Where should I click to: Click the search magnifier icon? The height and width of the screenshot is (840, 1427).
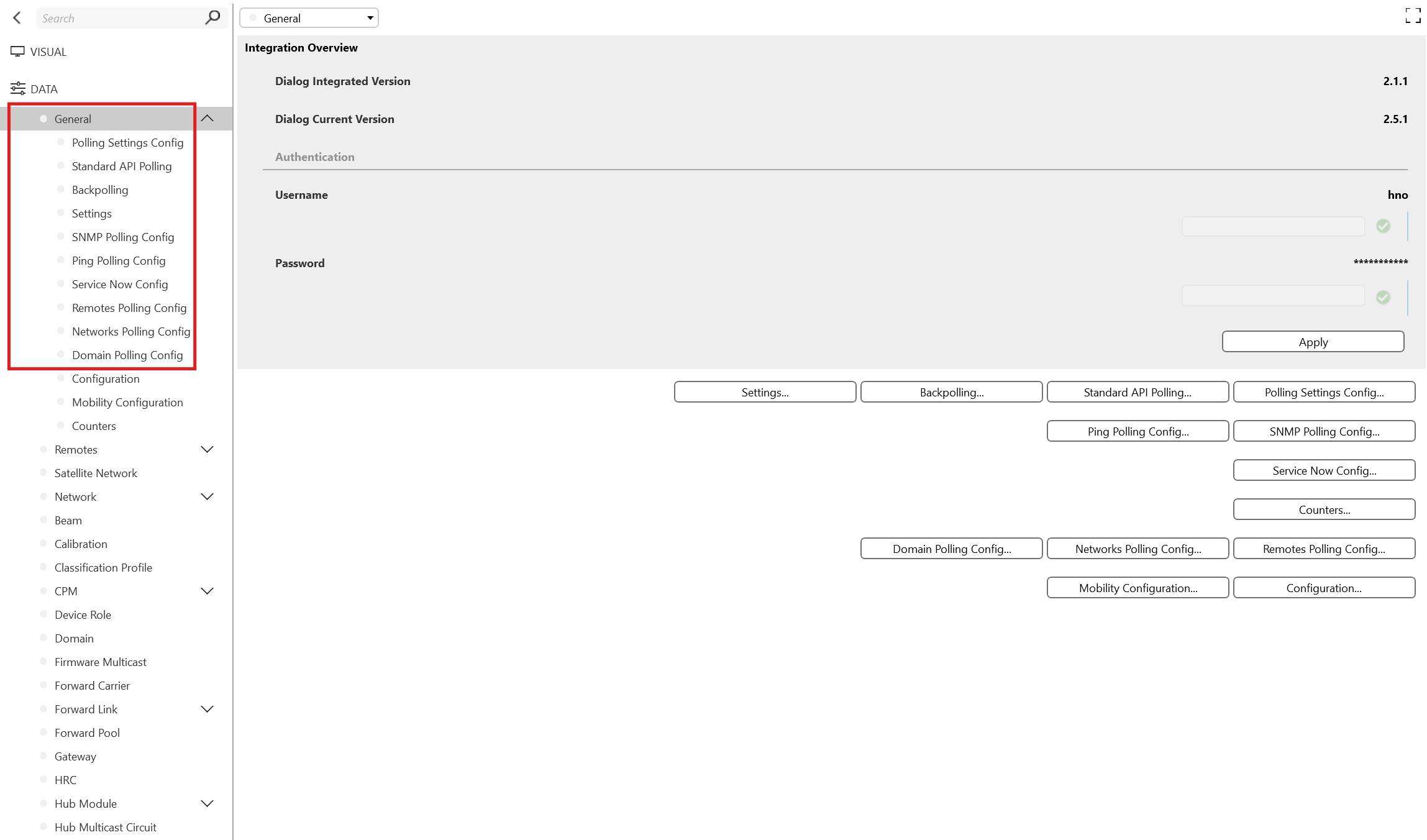[x=212, y=18]
